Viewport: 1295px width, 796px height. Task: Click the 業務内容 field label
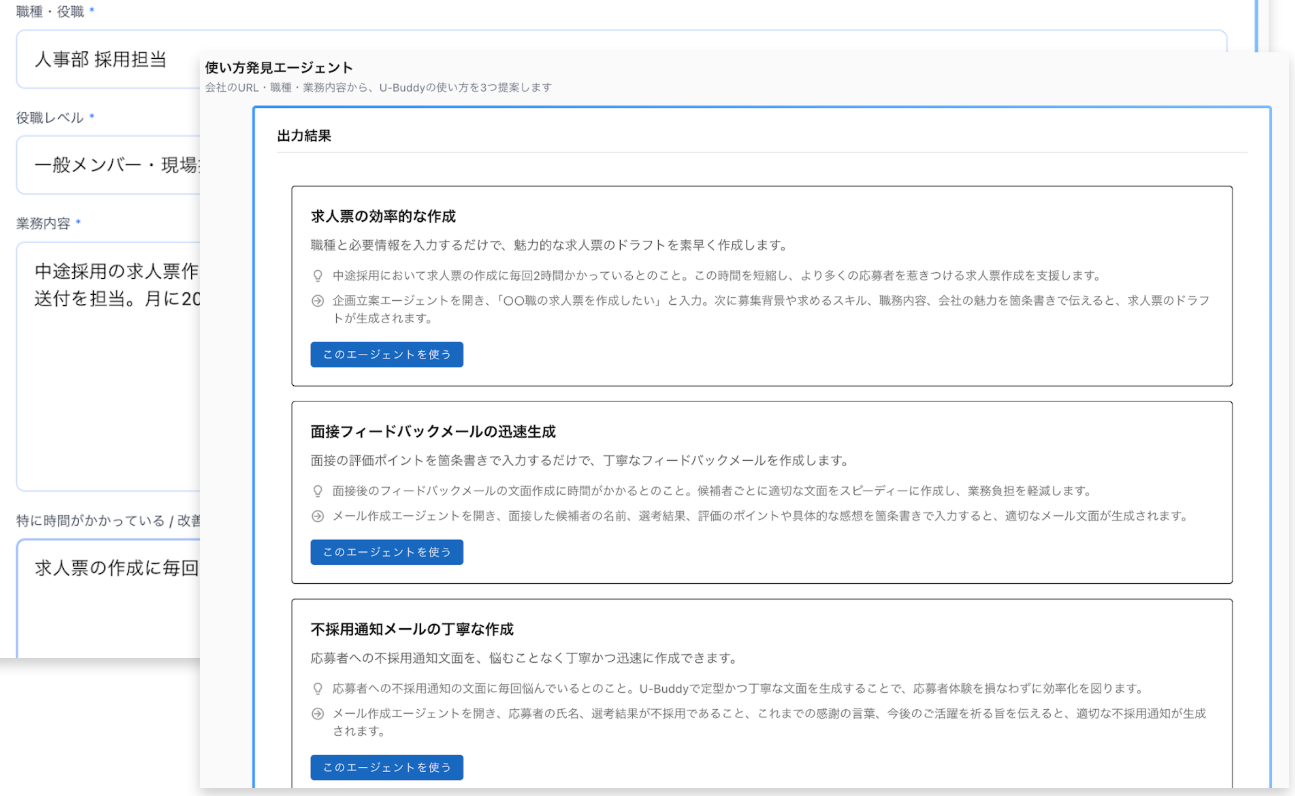43,224
